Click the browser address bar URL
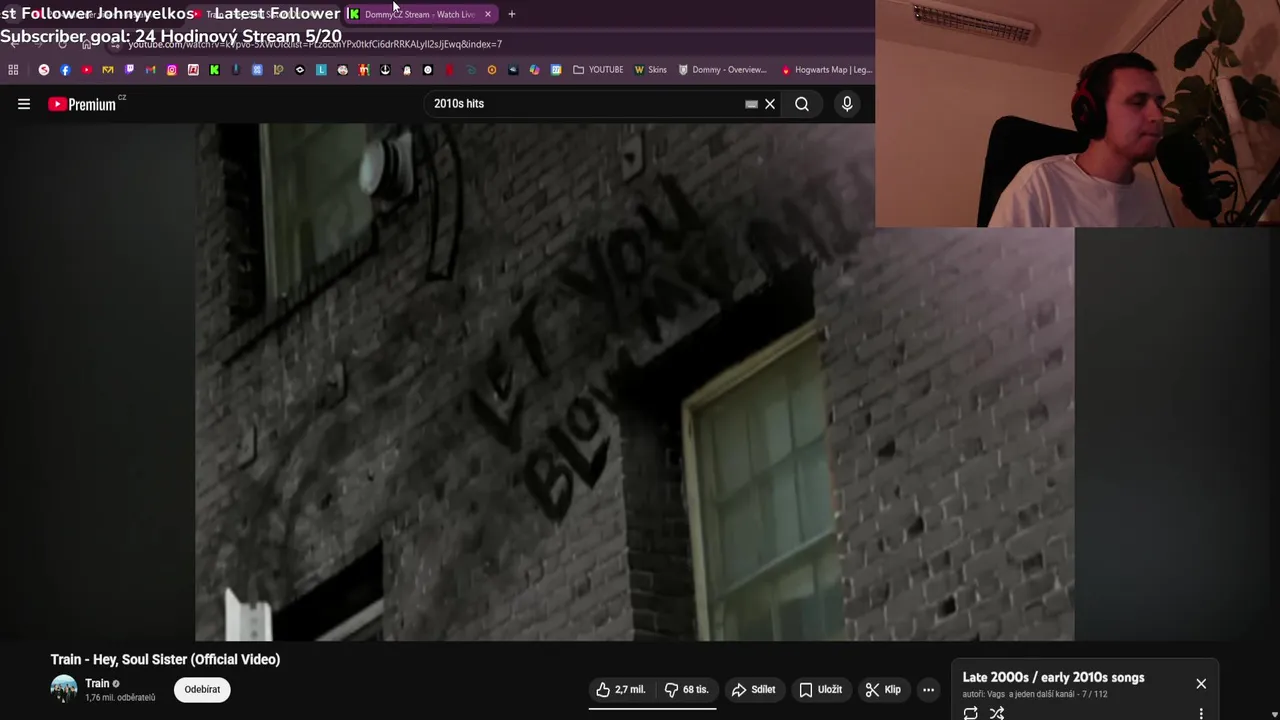This screenshot has height=720, width=1280. pyautogui.click(x=315, y=44)
